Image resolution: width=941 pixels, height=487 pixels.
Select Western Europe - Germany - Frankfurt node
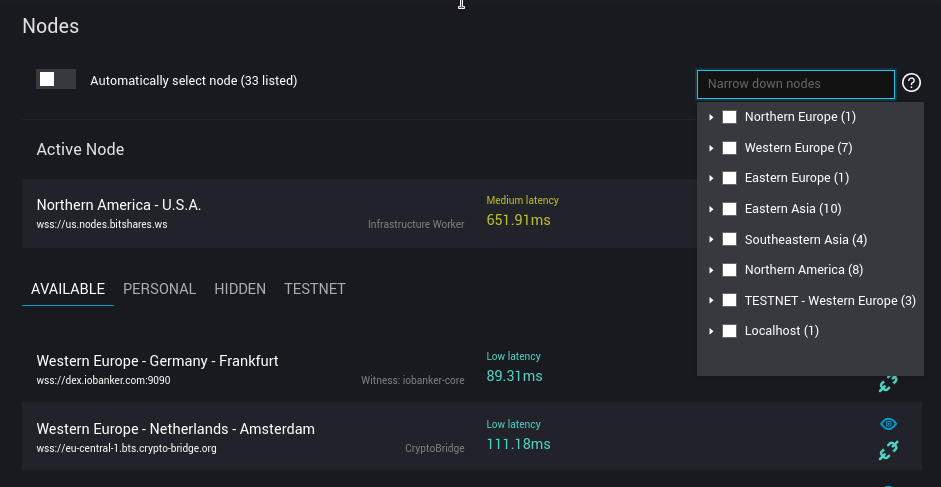click(157, 361)
